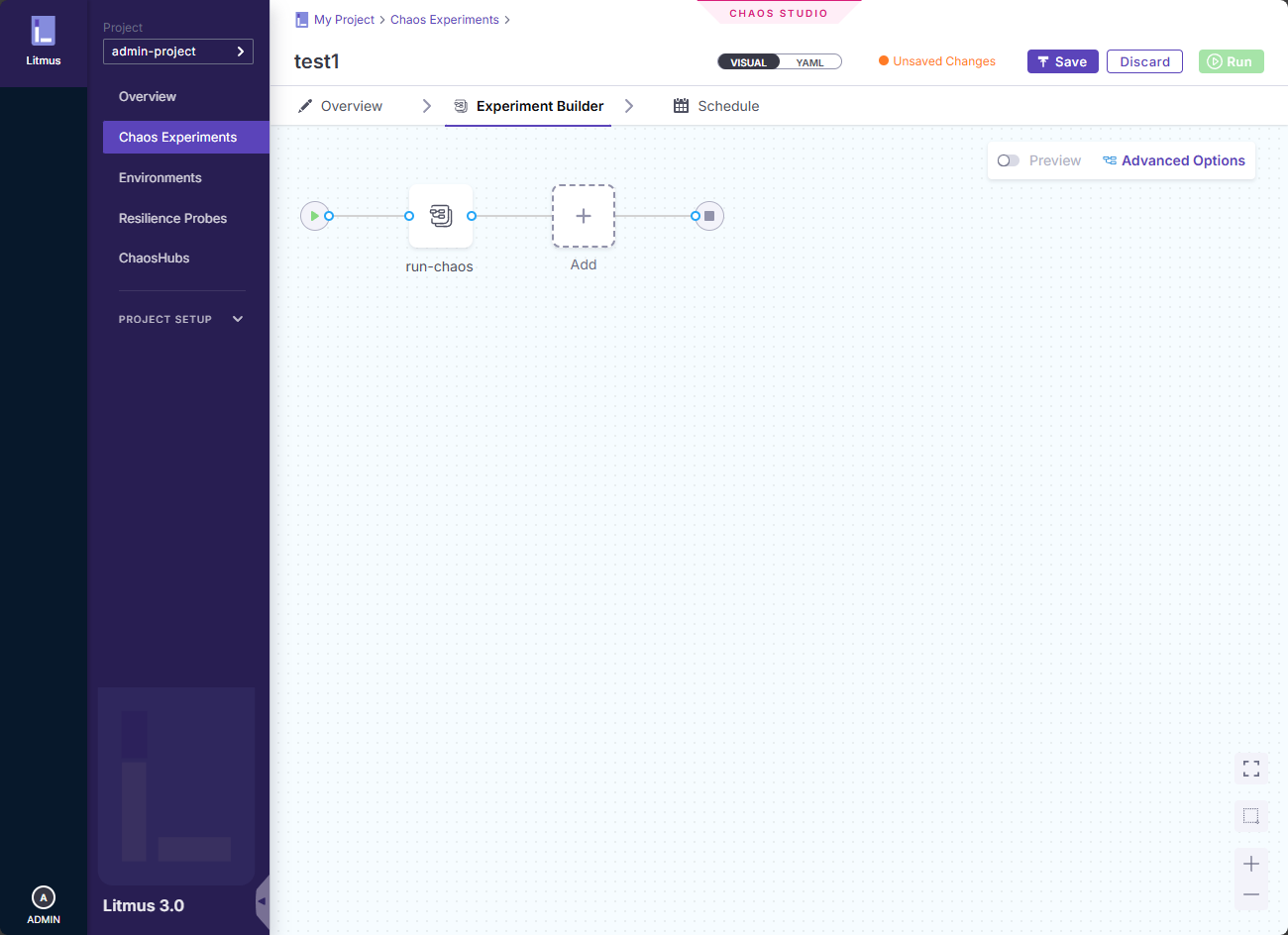
Task: Switch to YAML editor mode
Action: (x=810, y=62)
